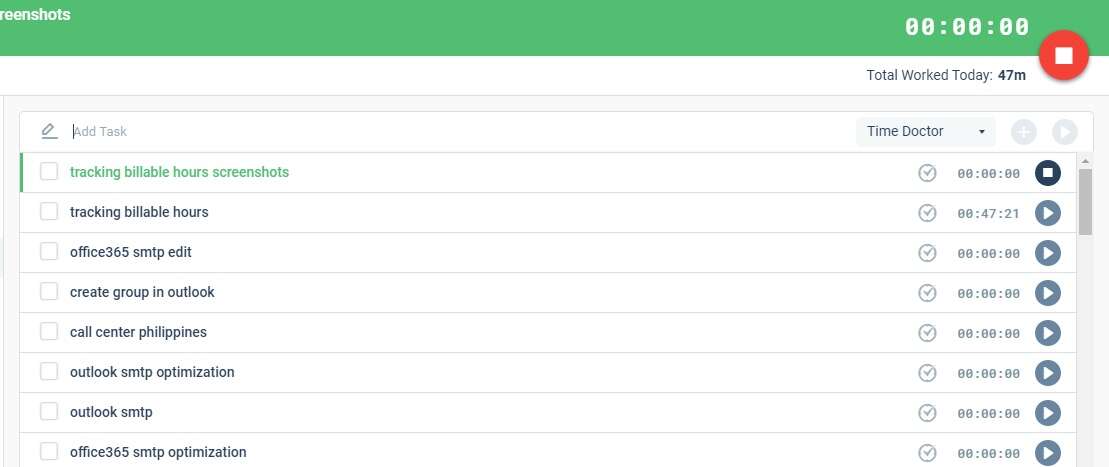Check the office365 smtp edit checkbox
Screen dimensions: 1109x467
(49, 252)
